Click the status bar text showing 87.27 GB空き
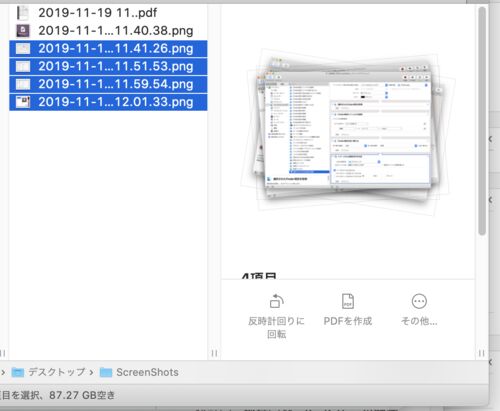 (82, 395)
